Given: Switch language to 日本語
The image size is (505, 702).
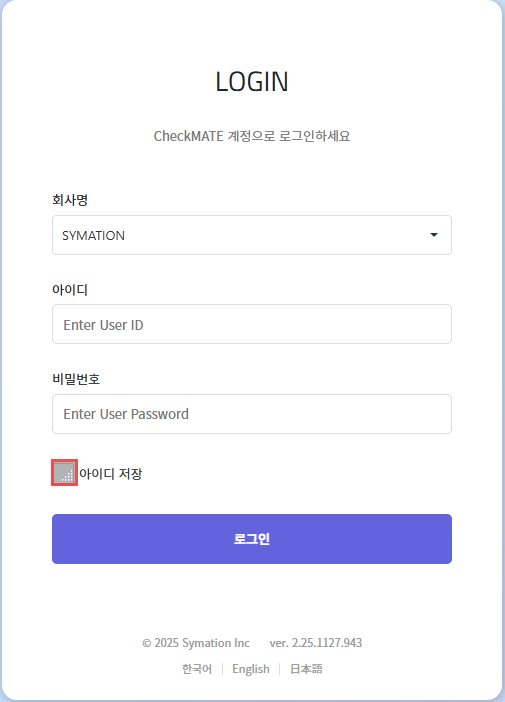Looking at the screenshot, I should pos(306,669).
